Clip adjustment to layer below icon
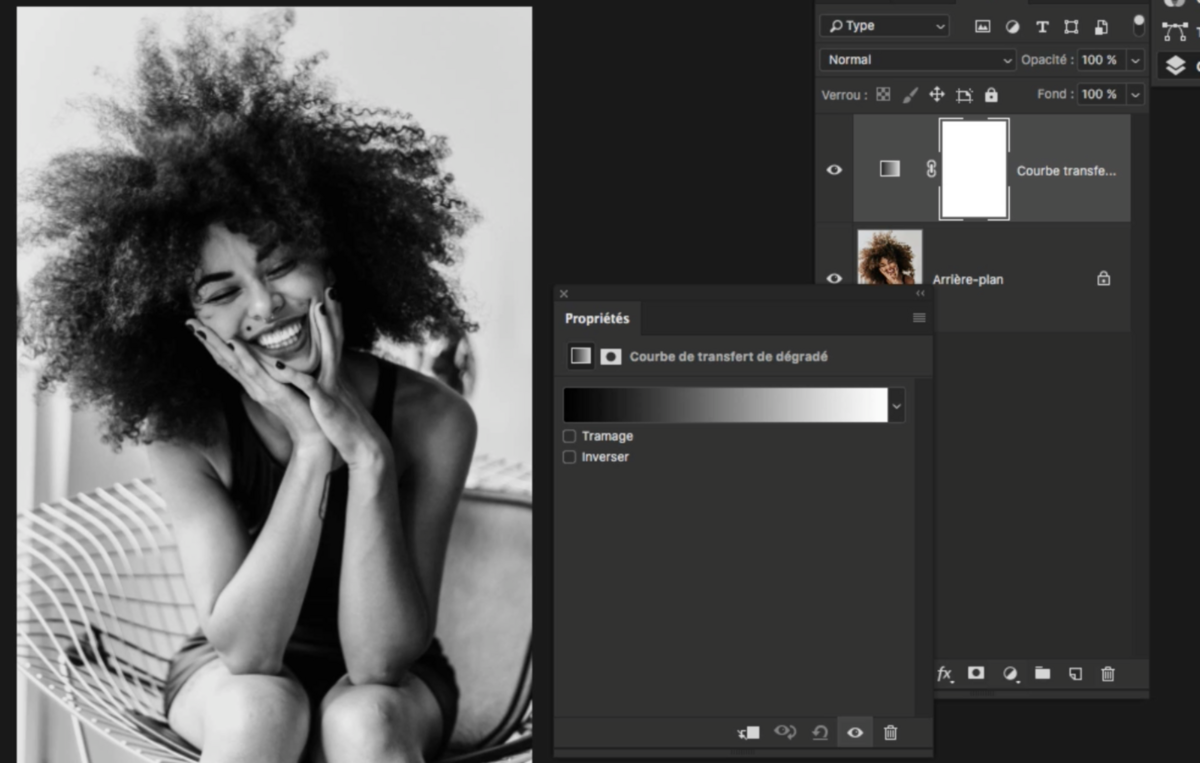The image size is (1200, 763). point(748,733)
